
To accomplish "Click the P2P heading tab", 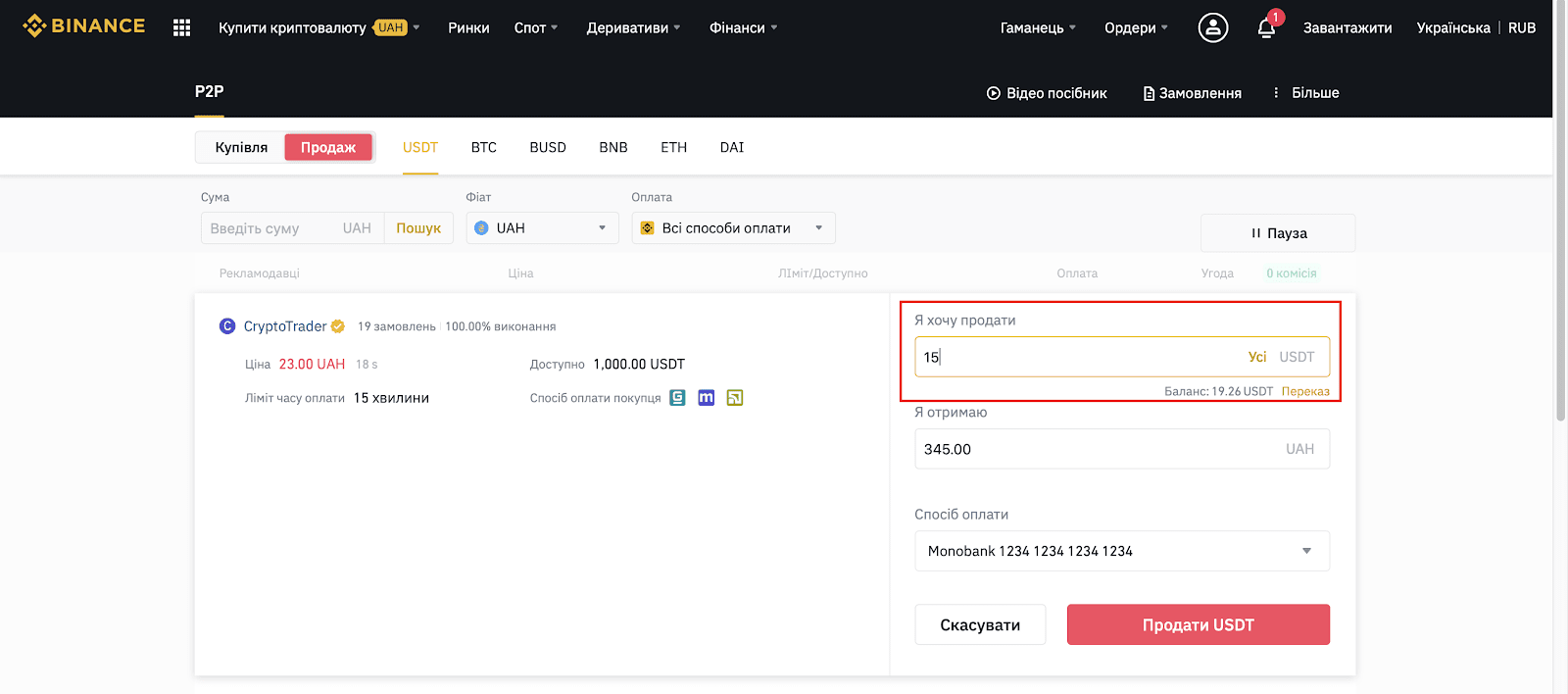I will (x=209, y=91).
